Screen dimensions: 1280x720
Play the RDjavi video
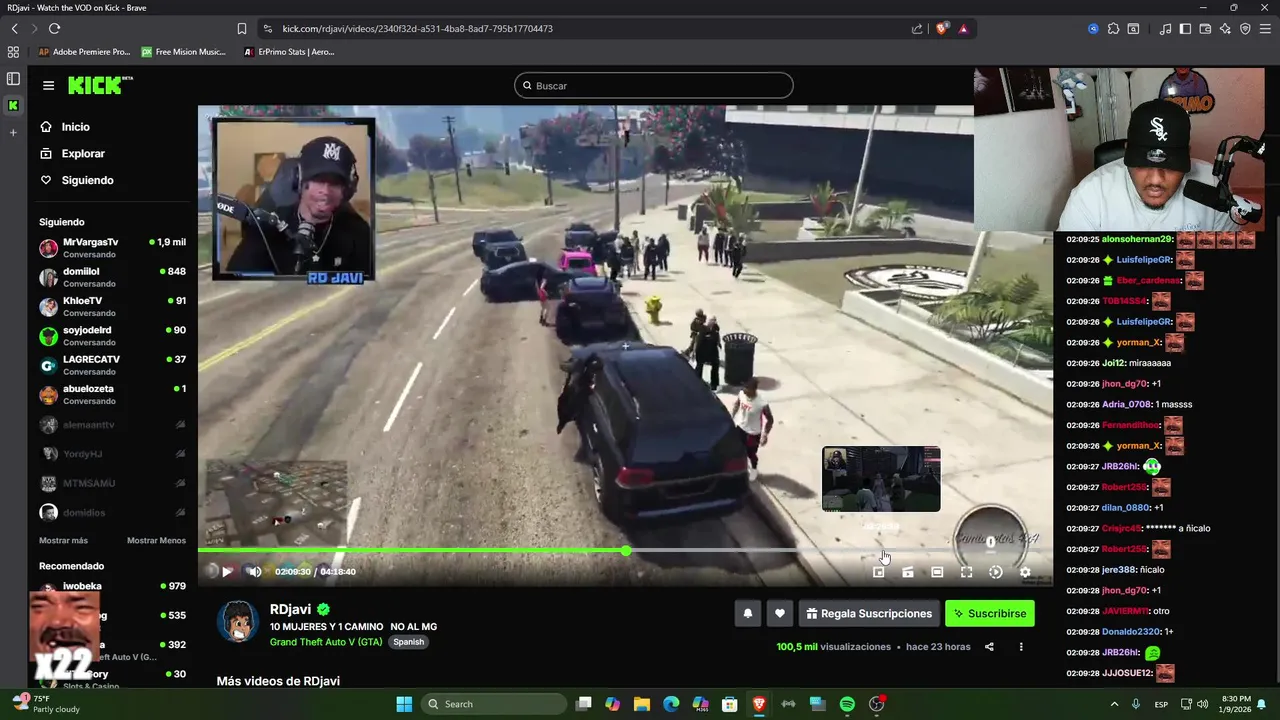(227, 572)
